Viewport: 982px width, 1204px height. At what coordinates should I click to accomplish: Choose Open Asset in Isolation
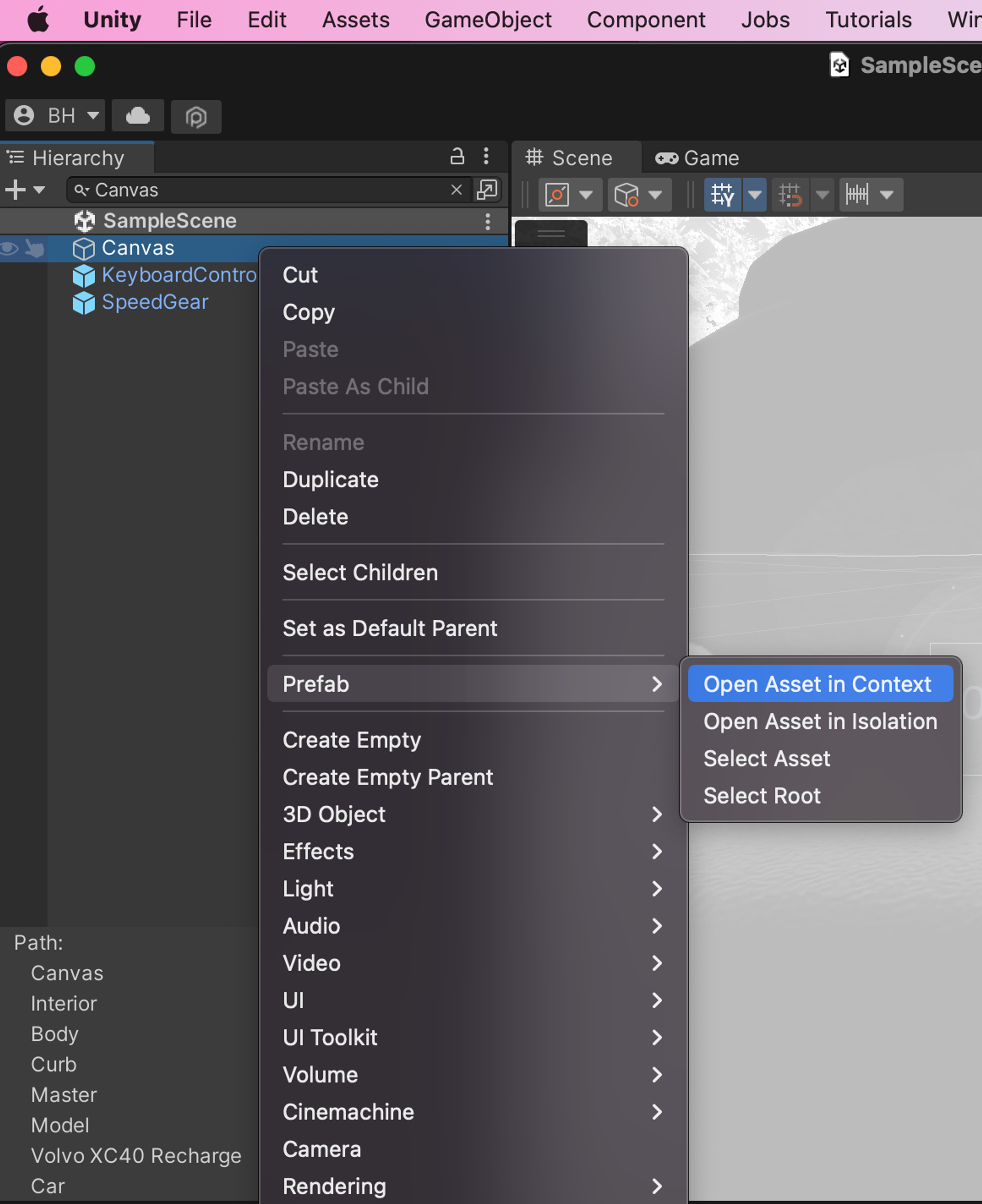click(x=820, y=722)
